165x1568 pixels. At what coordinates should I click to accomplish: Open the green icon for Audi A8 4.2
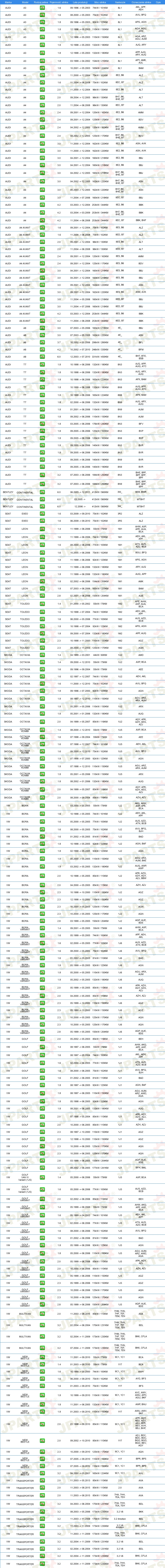(x=43, y=349)
